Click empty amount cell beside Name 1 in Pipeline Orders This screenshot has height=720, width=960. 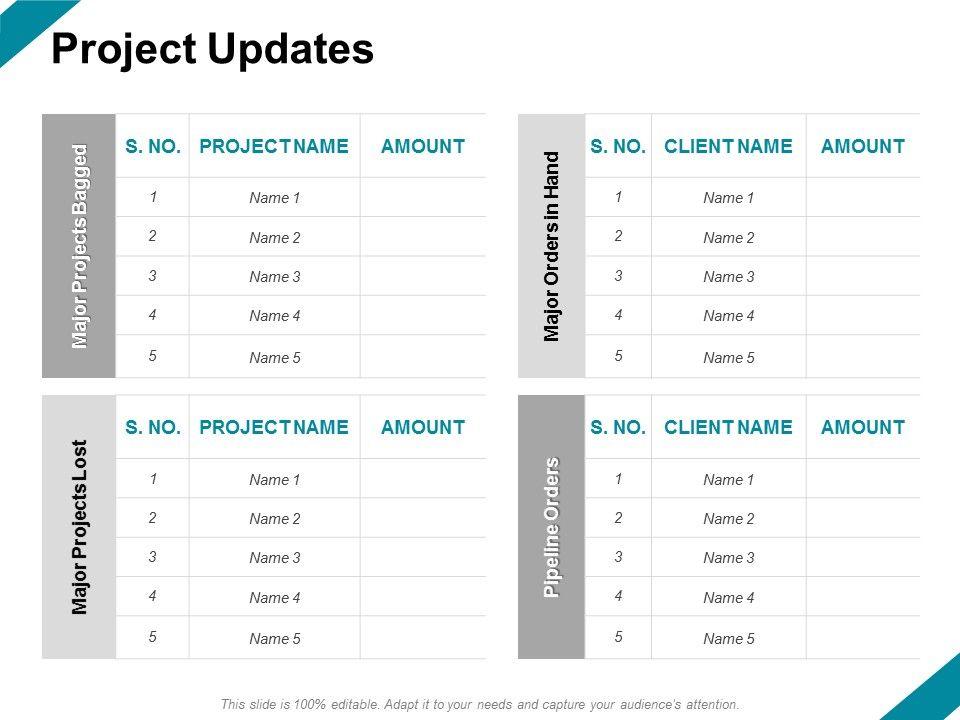(x=863, y=479)
